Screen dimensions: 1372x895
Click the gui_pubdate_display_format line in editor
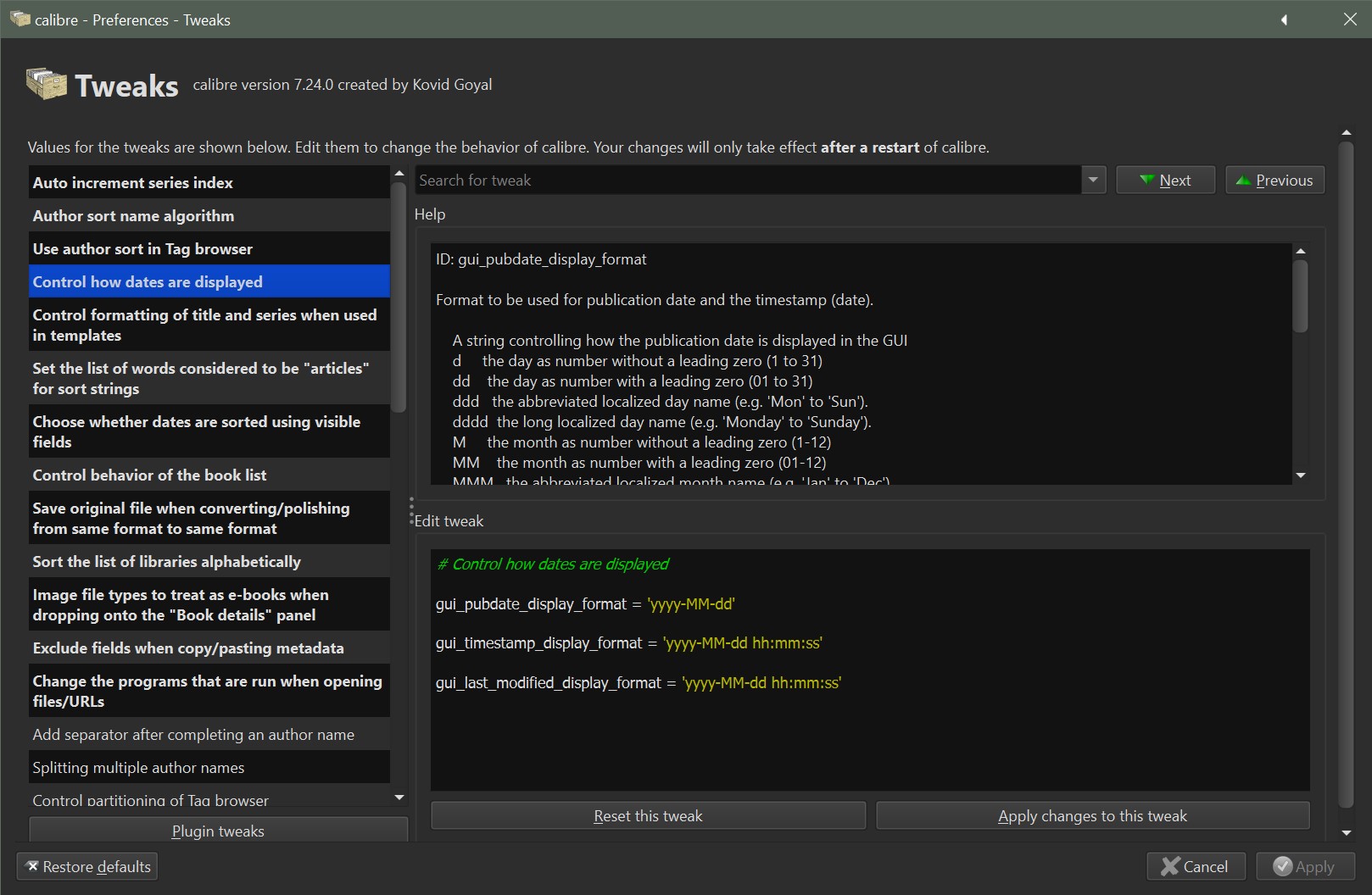tap(585, 603)
